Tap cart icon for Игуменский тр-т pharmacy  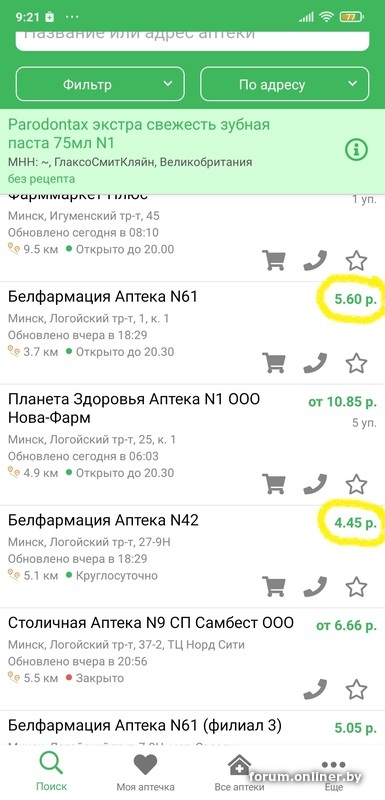[x=274, y=260]
